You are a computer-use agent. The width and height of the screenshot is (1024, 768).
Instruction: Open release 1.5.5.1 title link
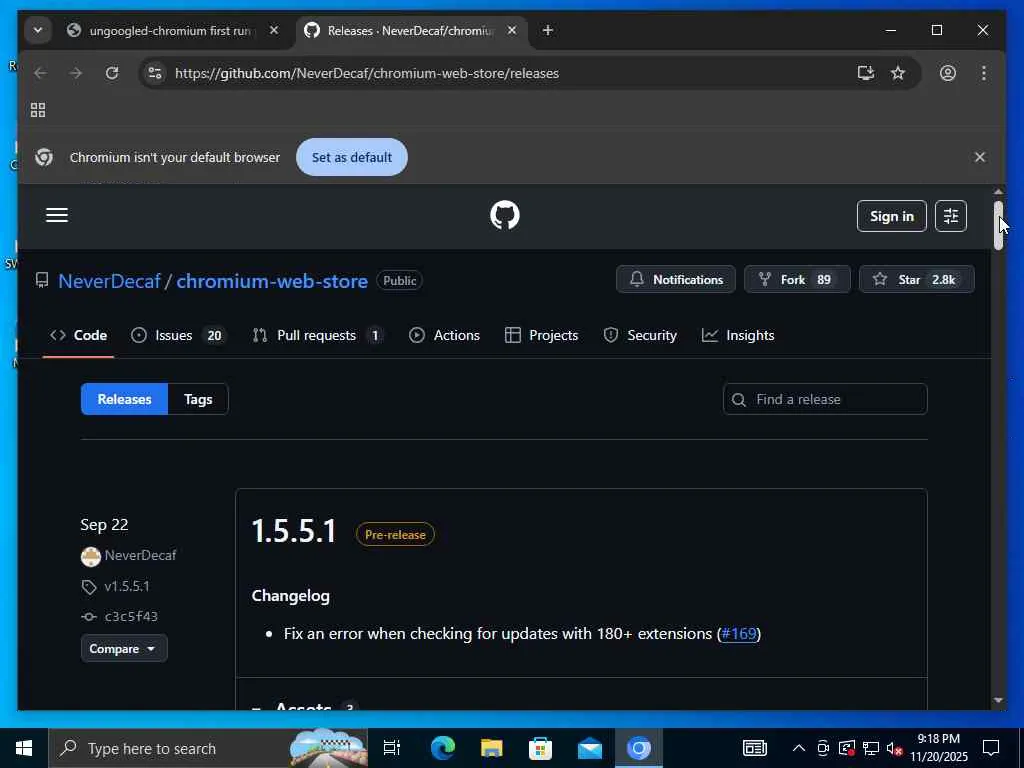click(x=294, y=530)
